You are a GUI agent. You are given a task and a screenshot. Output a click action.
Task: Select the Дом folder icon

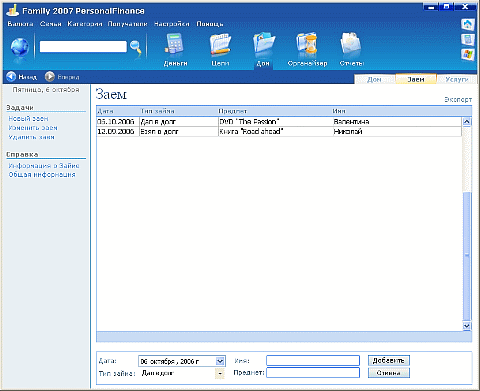tap(263, 44)
